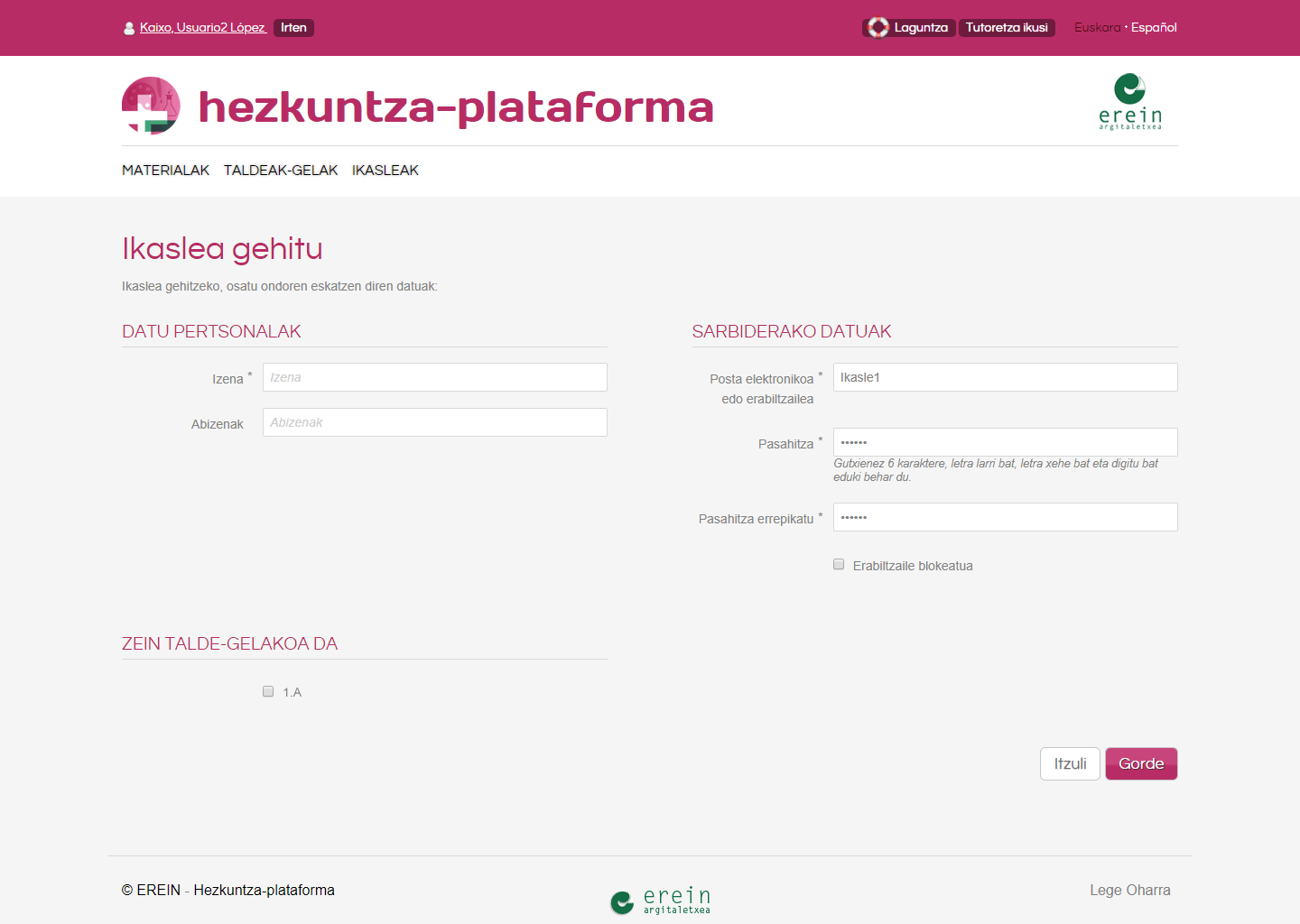Image resolution: width=1300 pixels, height=924 pixels.
Task: Click into the Abizenak text field
Action: coord(434,422)
